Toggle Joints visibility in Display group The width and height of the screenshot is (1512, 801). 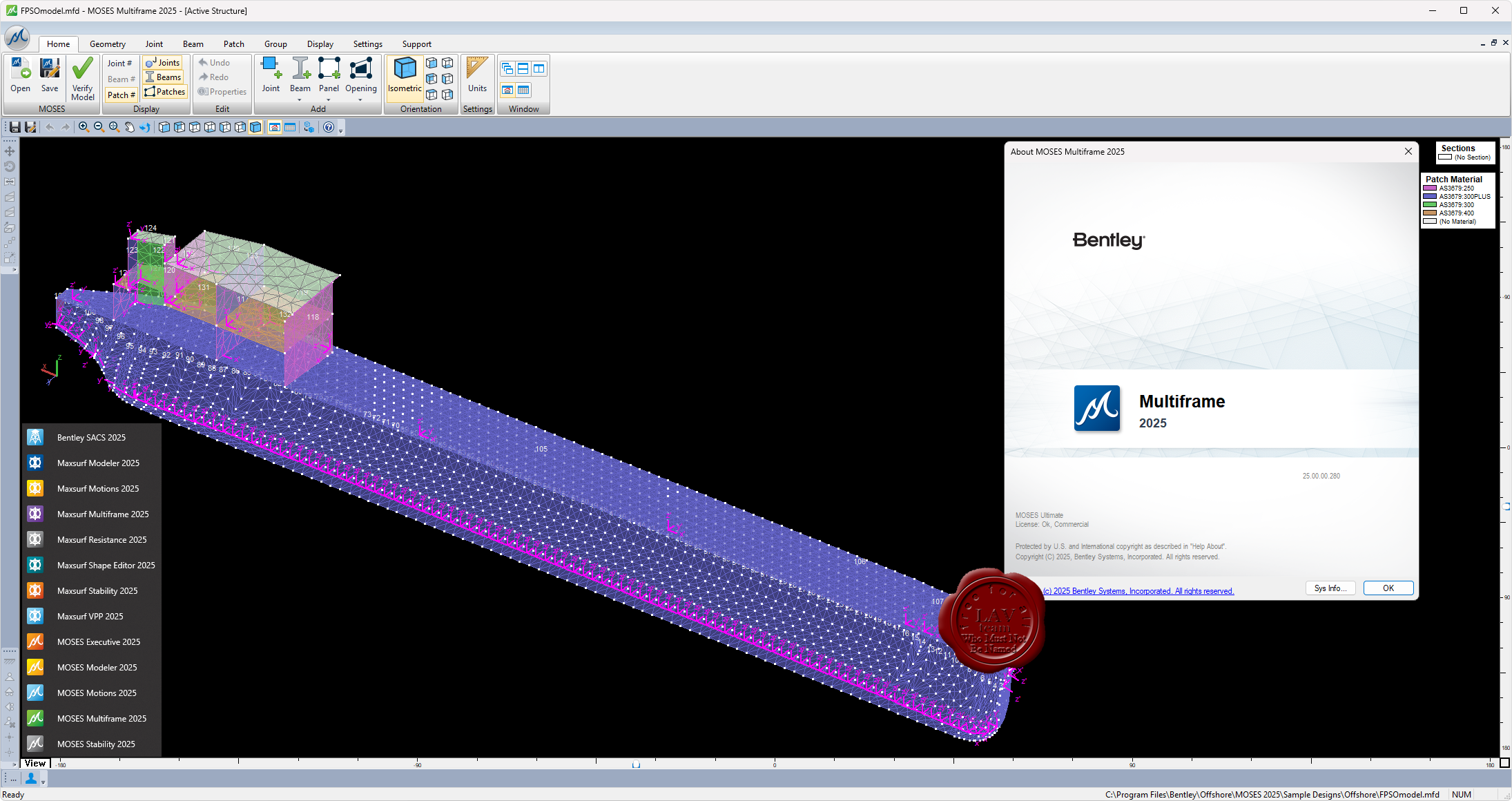[x=163, y=62]
